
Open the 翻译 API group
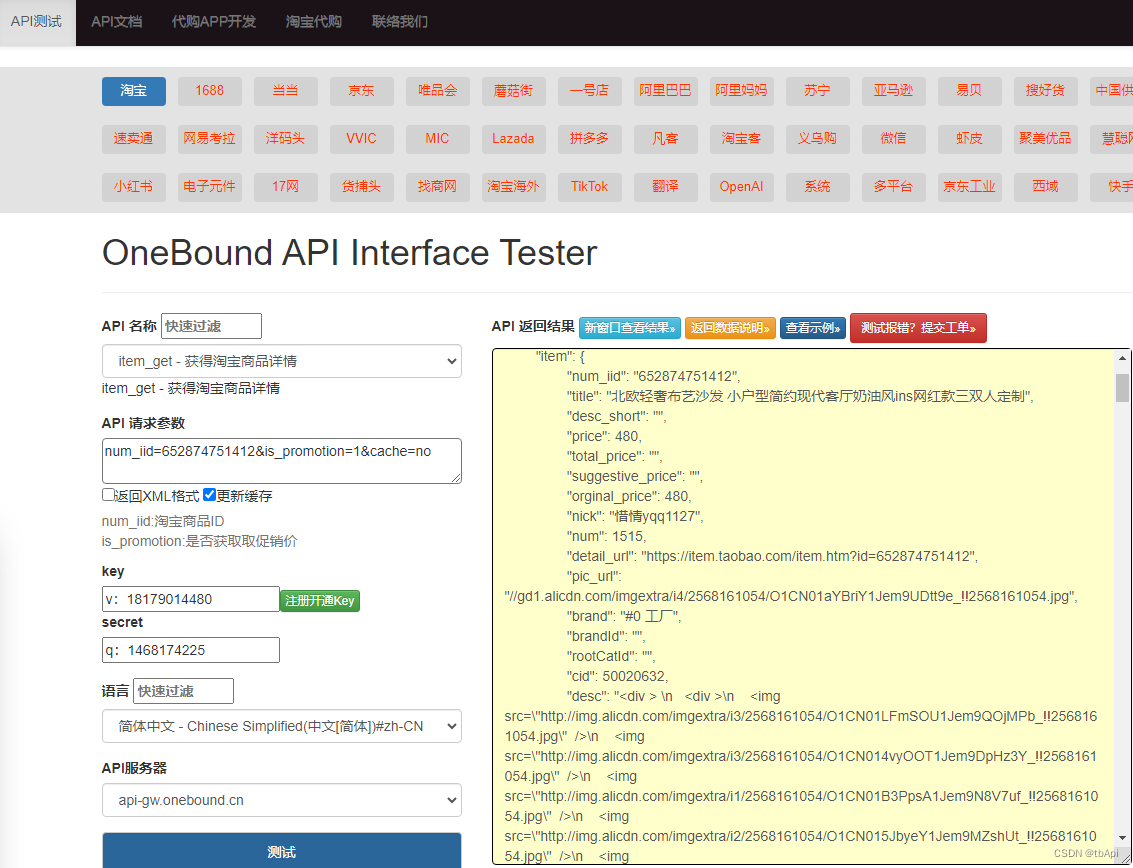pos(665,187)
